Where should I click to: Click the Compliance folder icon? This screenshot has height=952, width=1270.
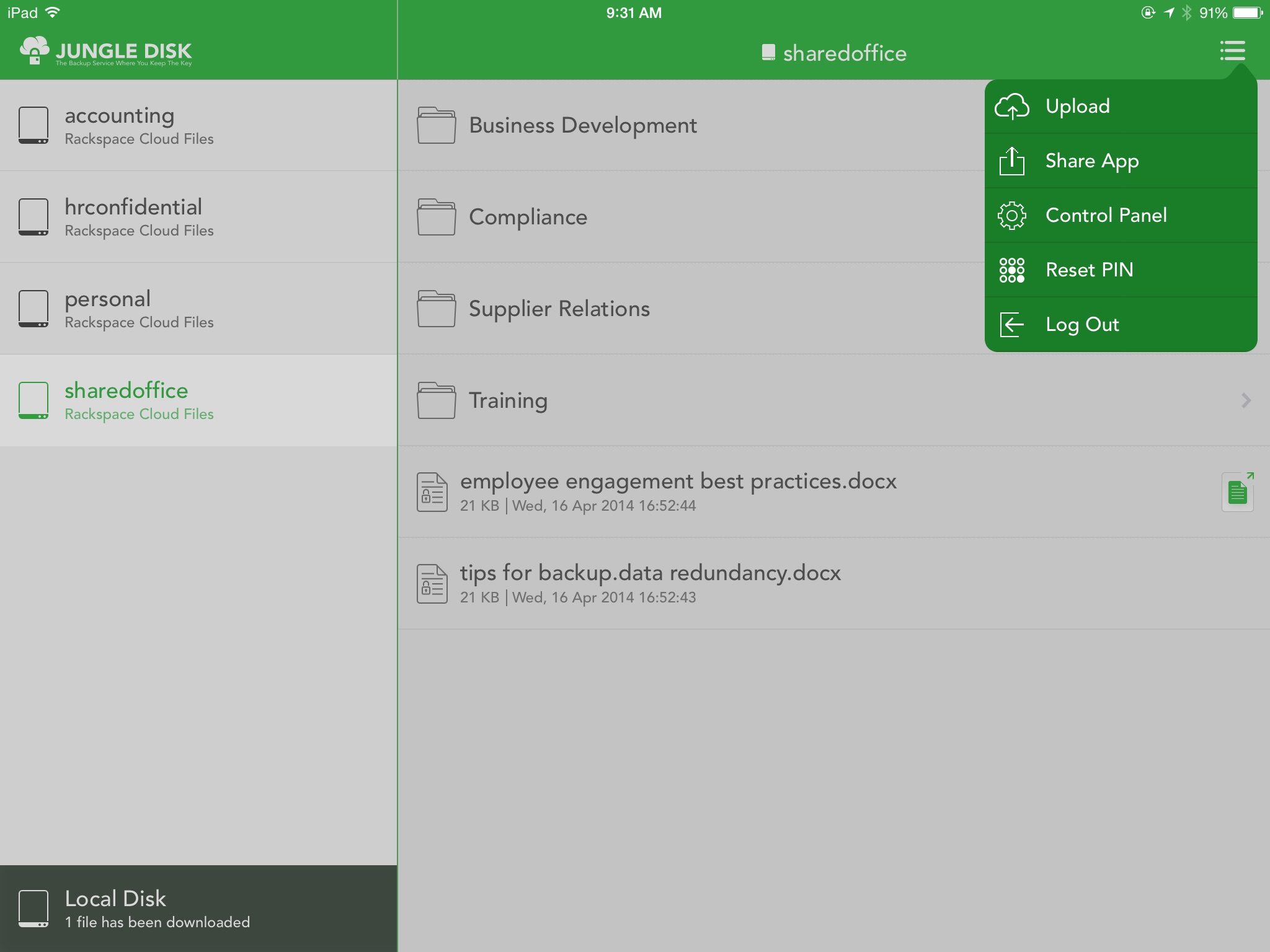436,217
